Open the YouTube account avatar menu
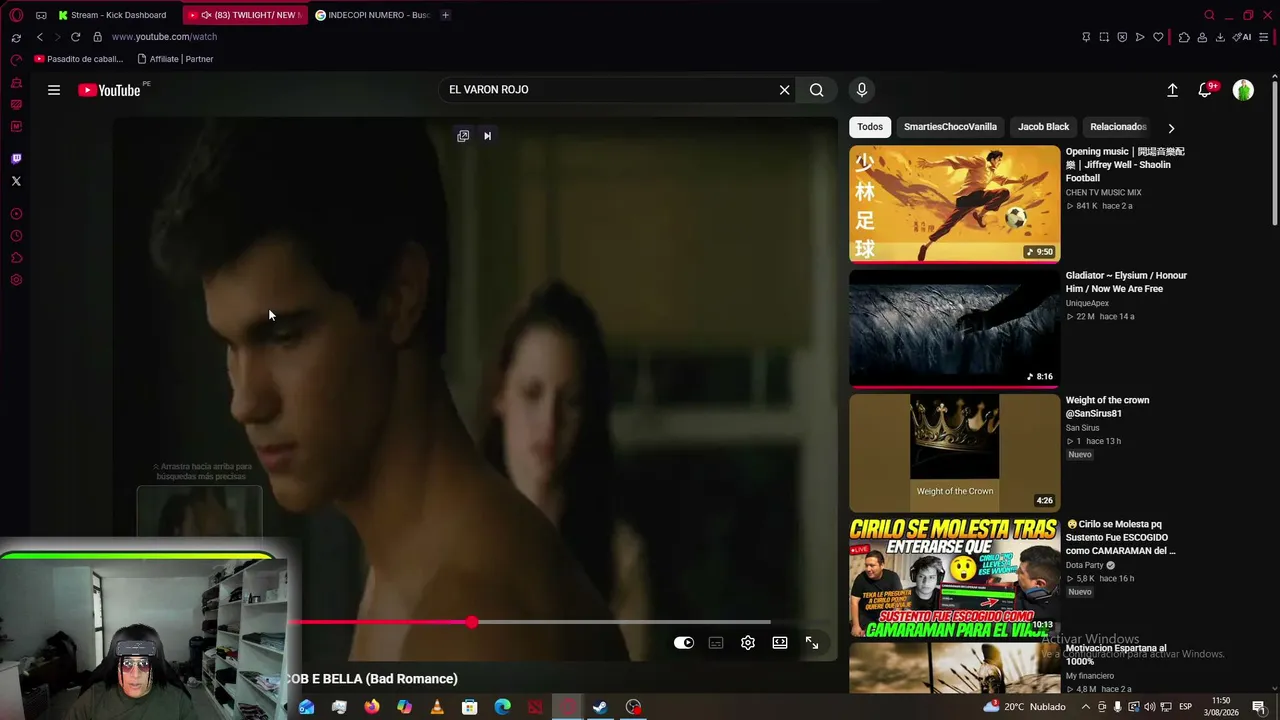Image resolution: width=1280 pixels, height=720 pixels. [x=1243, y=90]
